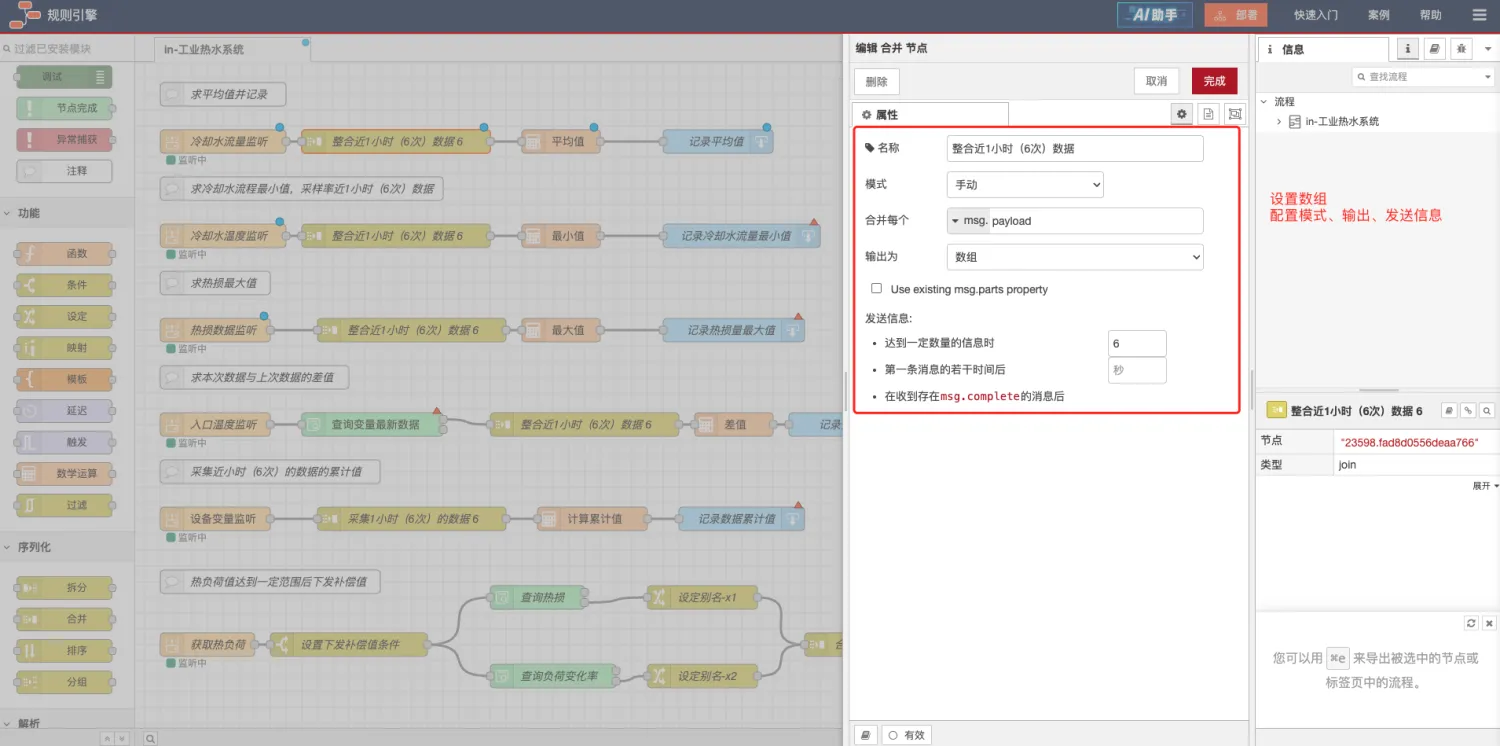This screenshot has width=1500, height=746.
Task: Click the canvas search magnifier icon at bottom
Action: click(x=150, y=738)
